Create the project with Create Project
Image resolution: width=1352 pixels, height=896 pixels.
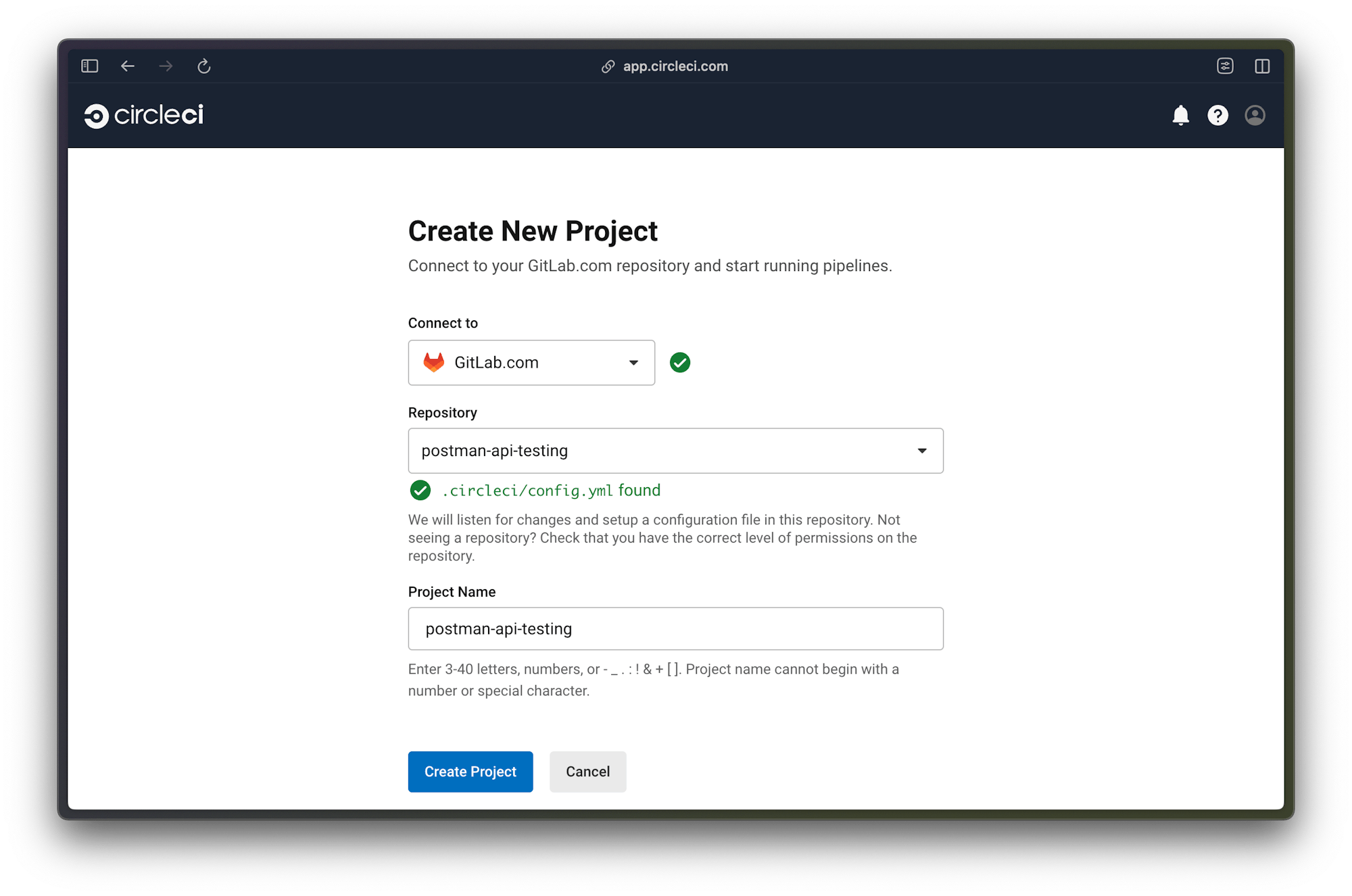pos(470,771)
